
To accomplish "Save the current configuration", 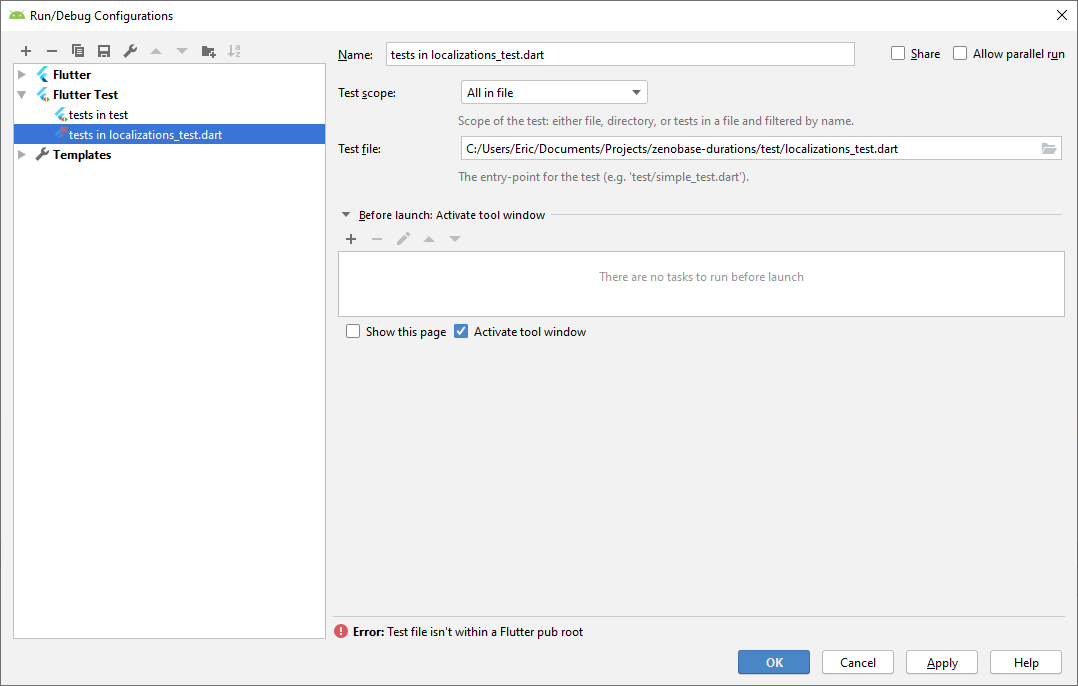I will (x=104, y=50).
